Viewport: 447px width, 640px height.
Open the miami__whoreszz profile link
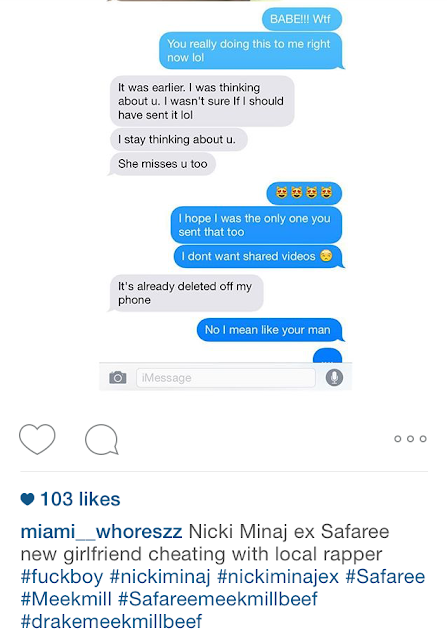pos(101,532)
